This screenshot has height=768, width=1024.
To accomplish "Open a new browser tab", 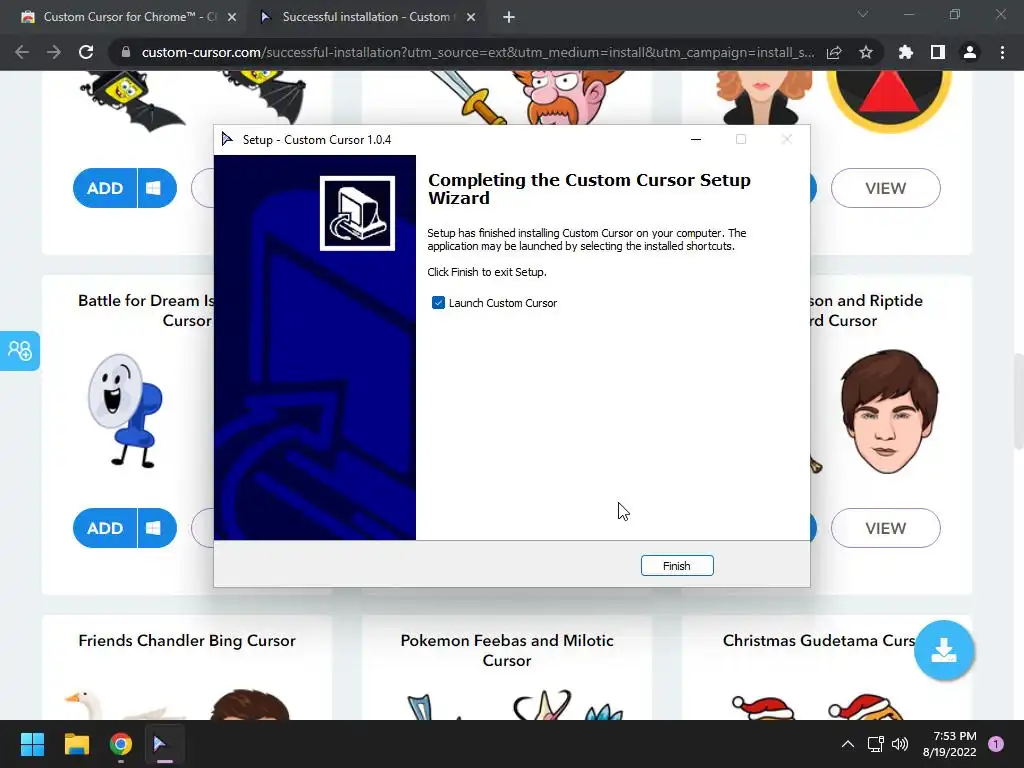I will pyautogui.click(x=509, y=17).
